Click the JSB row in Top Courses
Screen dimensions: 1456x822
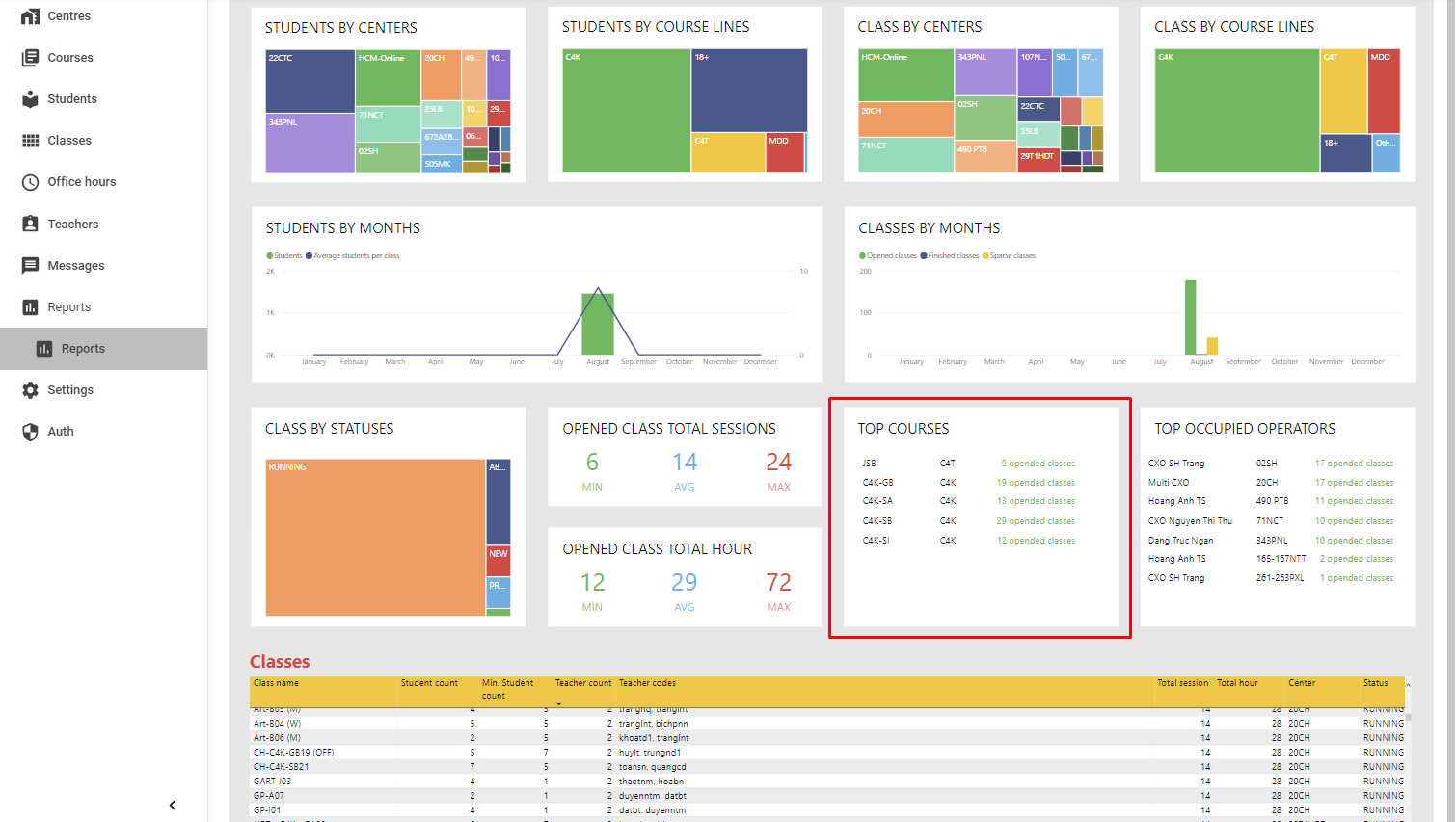point(969,464)
